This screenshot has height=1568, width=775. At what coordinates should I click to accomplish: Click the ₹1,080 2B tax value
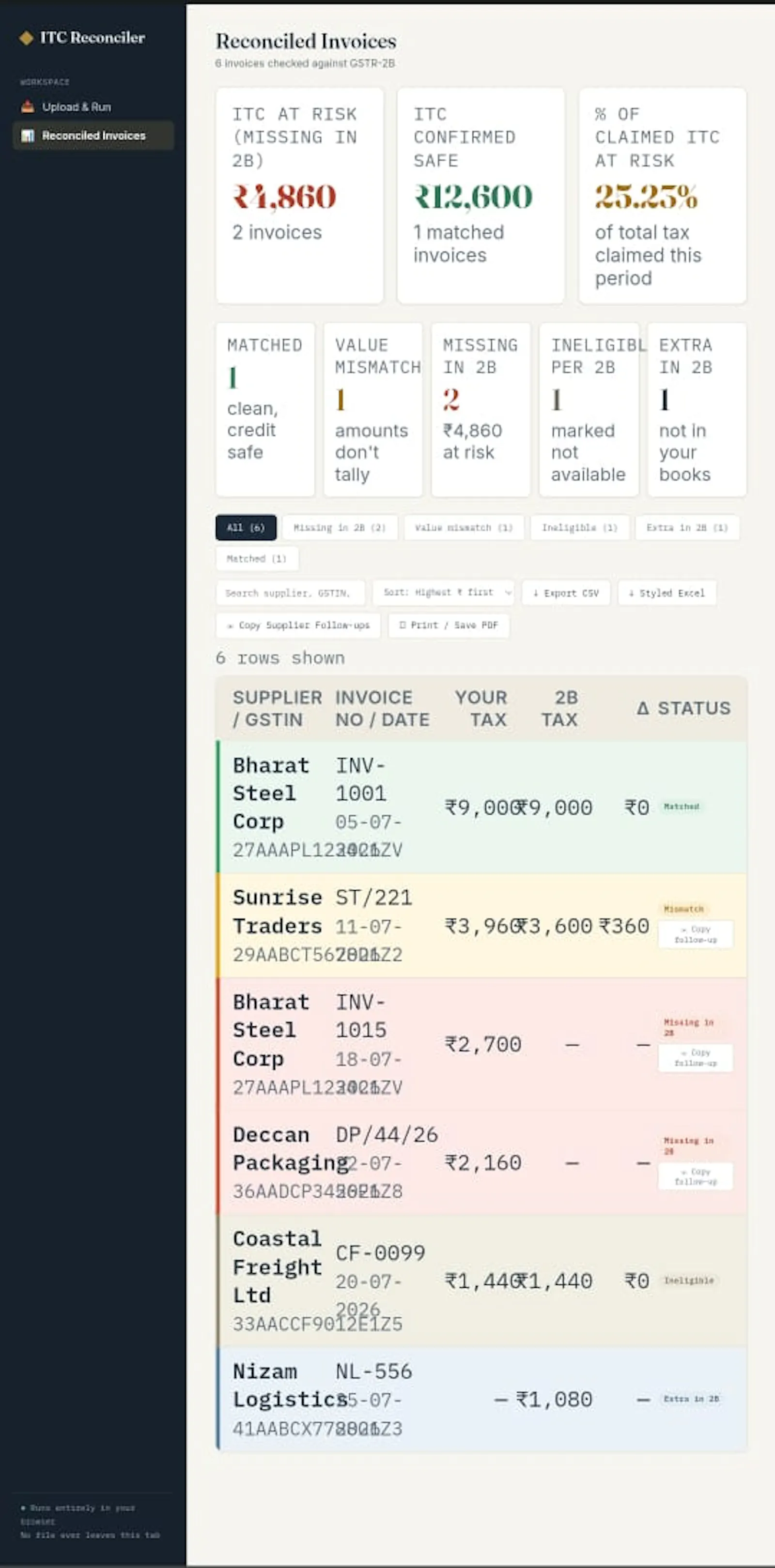pos(554,1400)
